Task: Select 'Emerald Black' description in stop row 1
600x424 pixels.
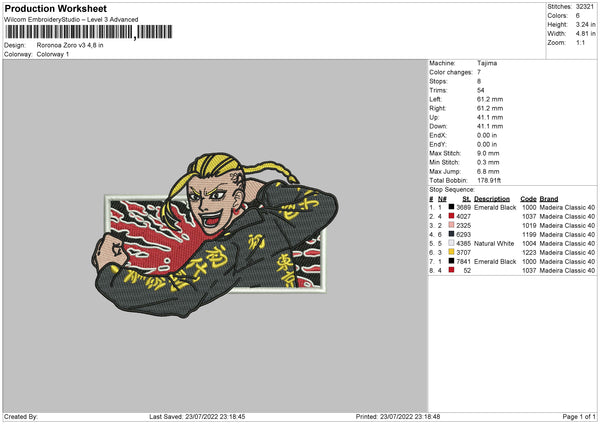Action: click(495, 207)
